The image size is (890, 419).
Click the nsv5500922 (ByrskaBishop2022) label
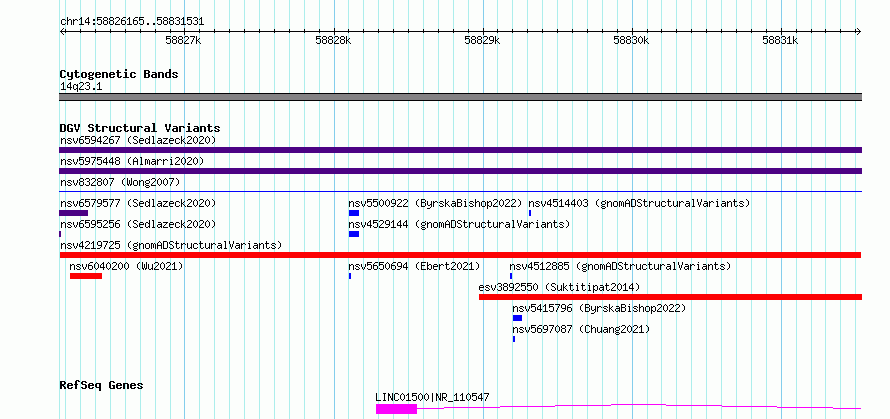pyautogui.click(x=435, y=203)
